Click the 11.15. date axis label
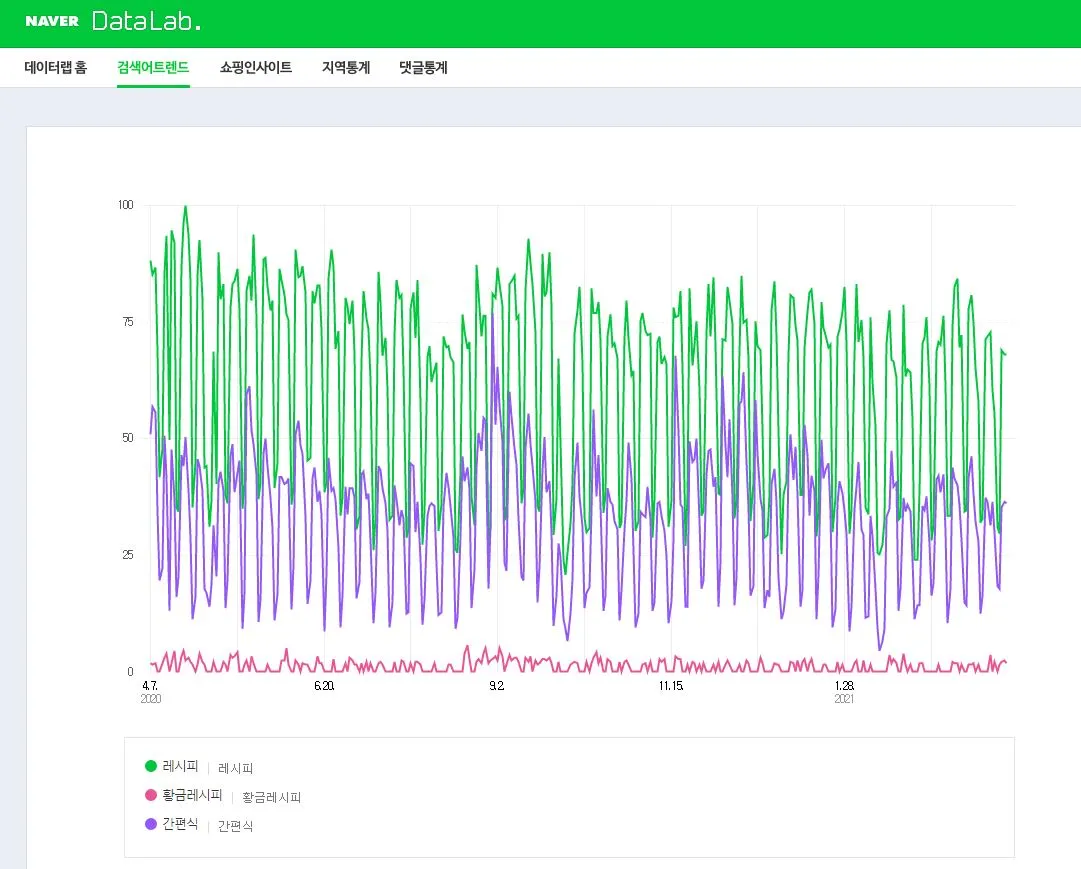 671,686
